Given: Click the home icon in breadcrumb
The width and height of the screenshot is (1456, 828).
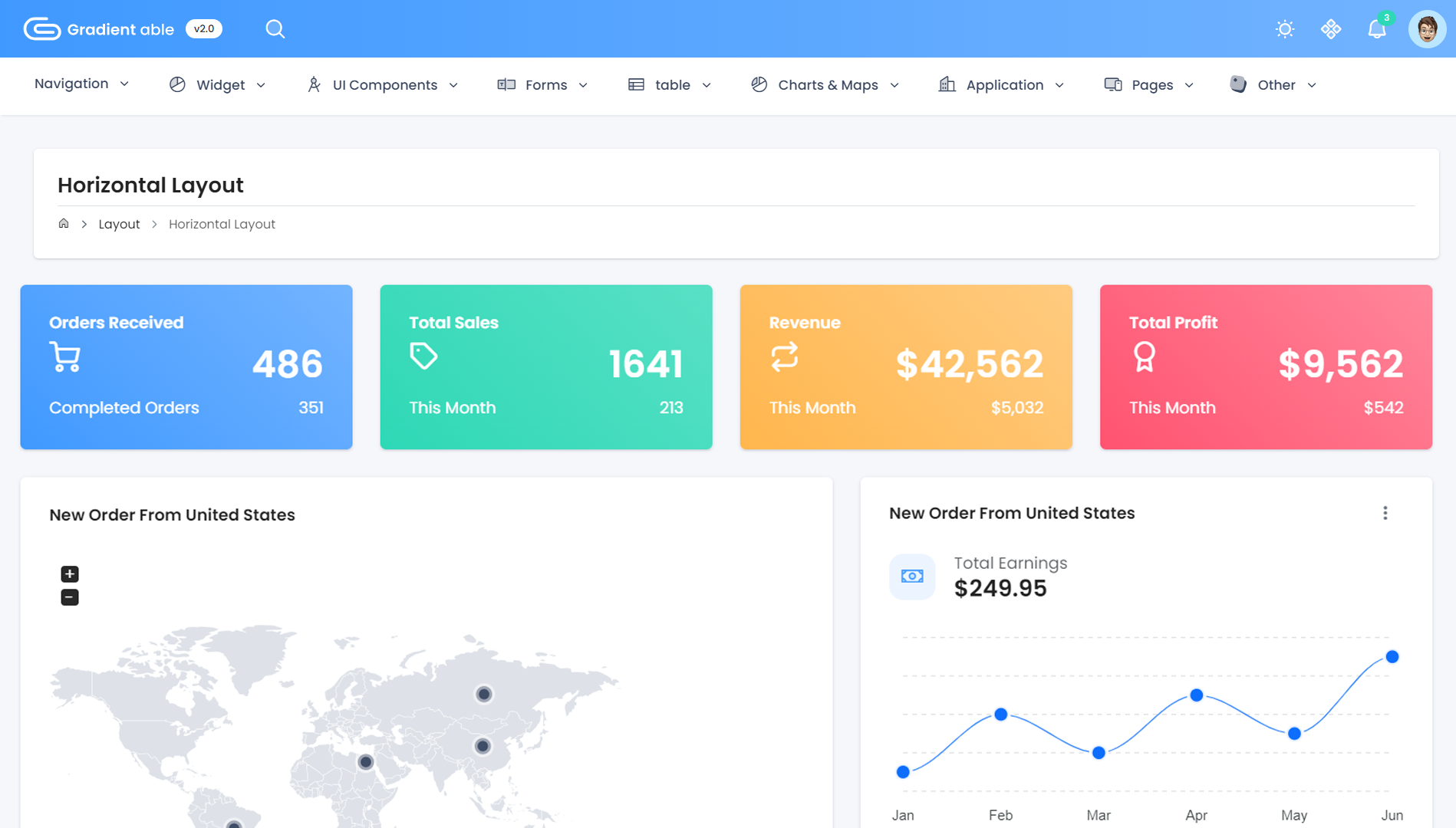Looking at the screenshot, I should [64, 224].
